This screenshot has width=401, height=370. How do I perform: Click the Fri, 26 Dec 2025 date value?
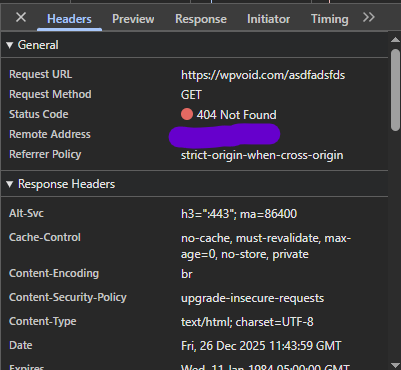[x=261, y=346]
